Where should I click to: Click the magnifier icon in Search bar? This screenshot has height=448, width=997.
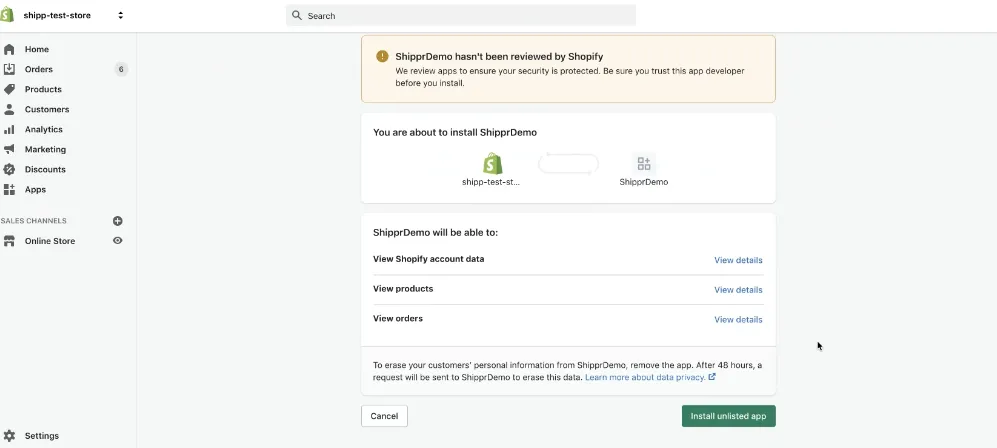297,15
